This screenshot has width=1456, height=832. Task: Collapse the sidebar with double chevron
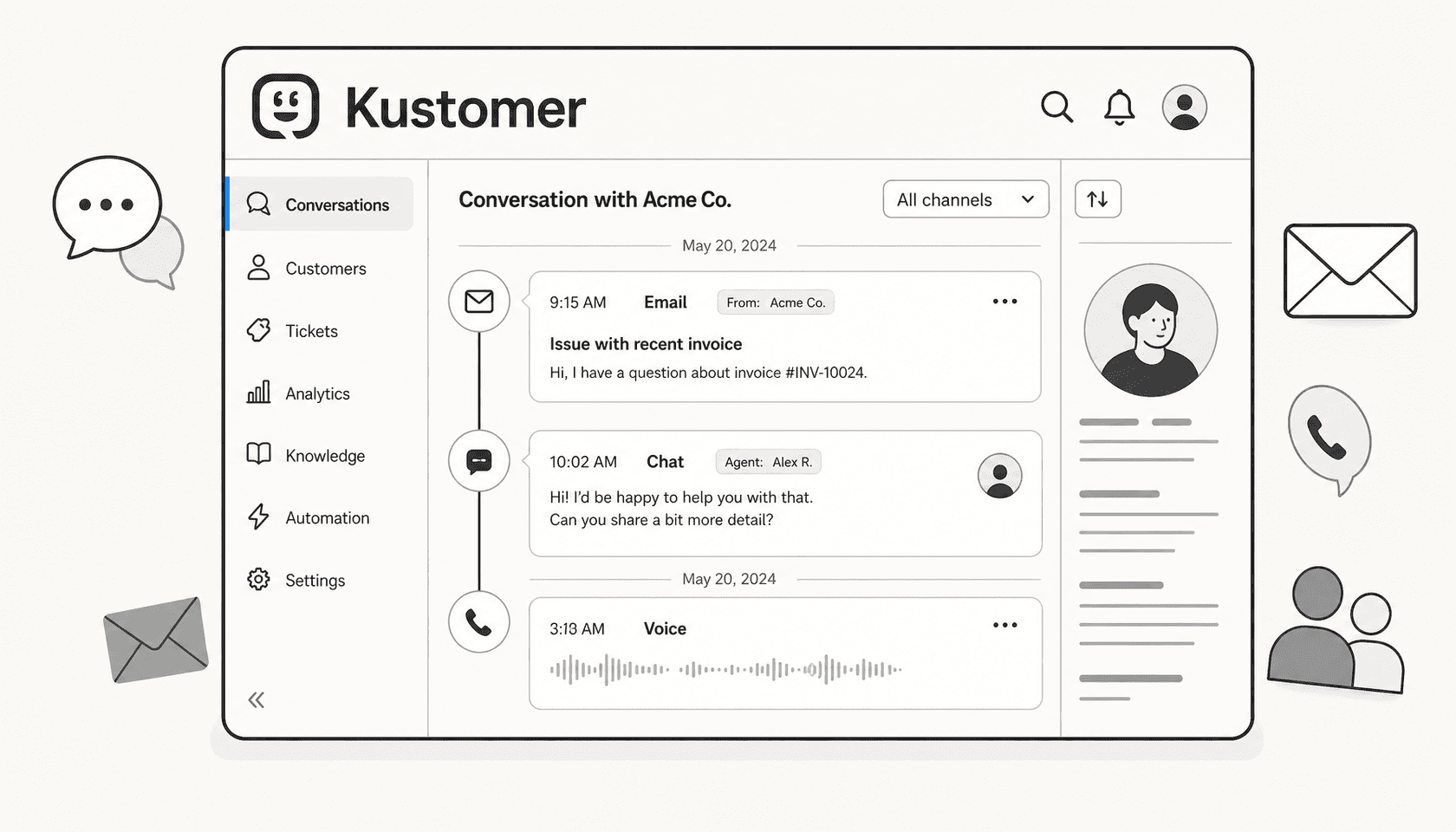(256, 699)
